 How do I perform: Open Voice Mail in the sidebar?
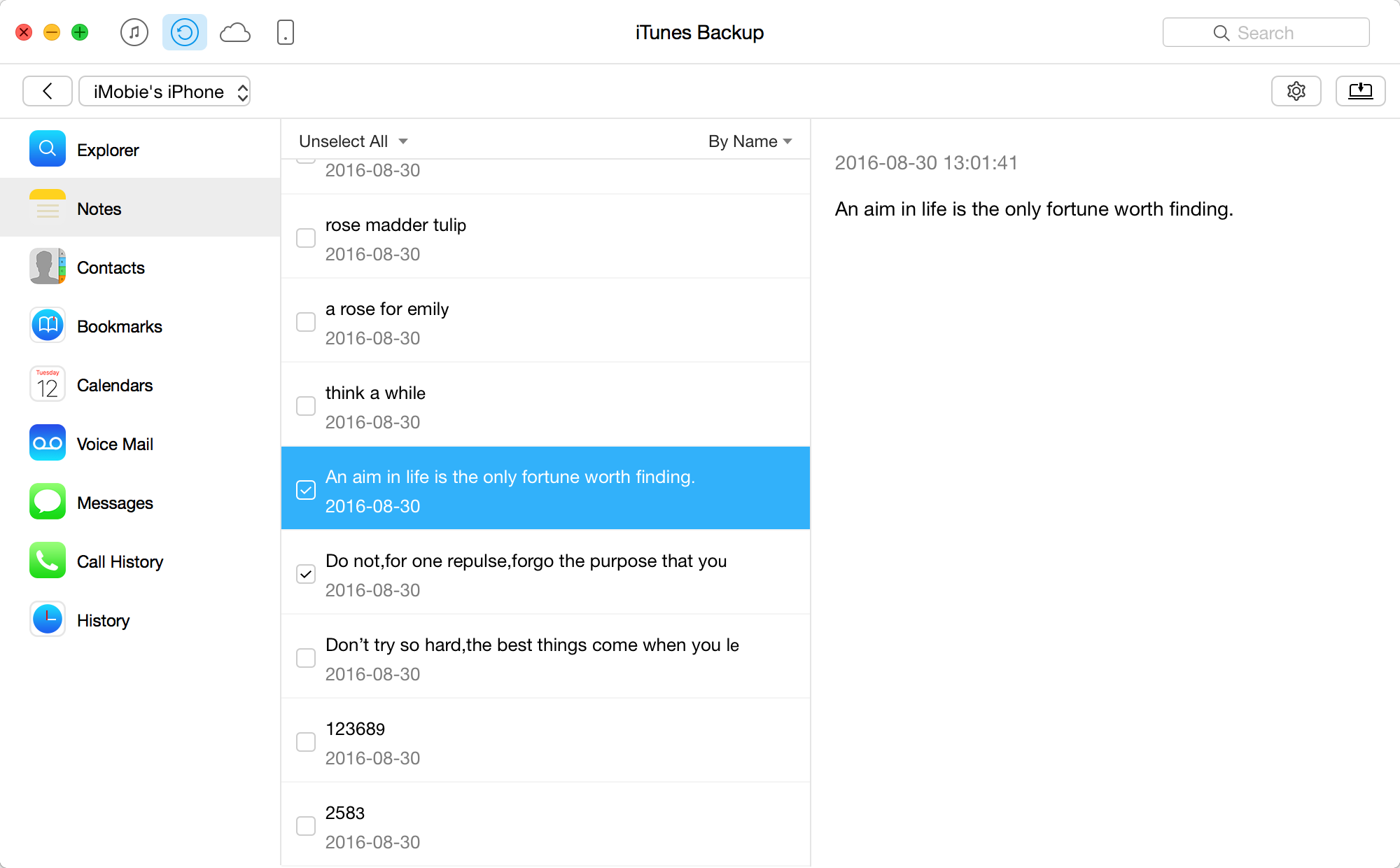pos(115,444)
